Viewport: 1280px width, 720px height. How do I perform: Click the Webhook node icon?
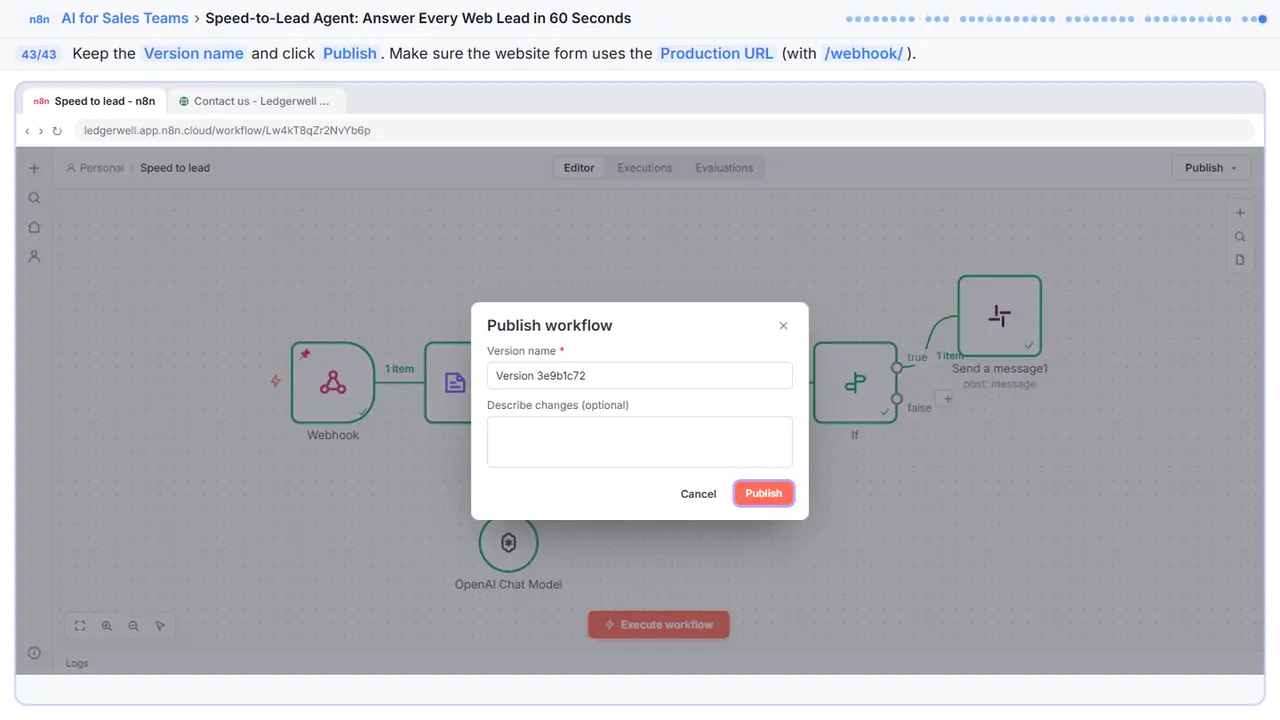(333, 382)
